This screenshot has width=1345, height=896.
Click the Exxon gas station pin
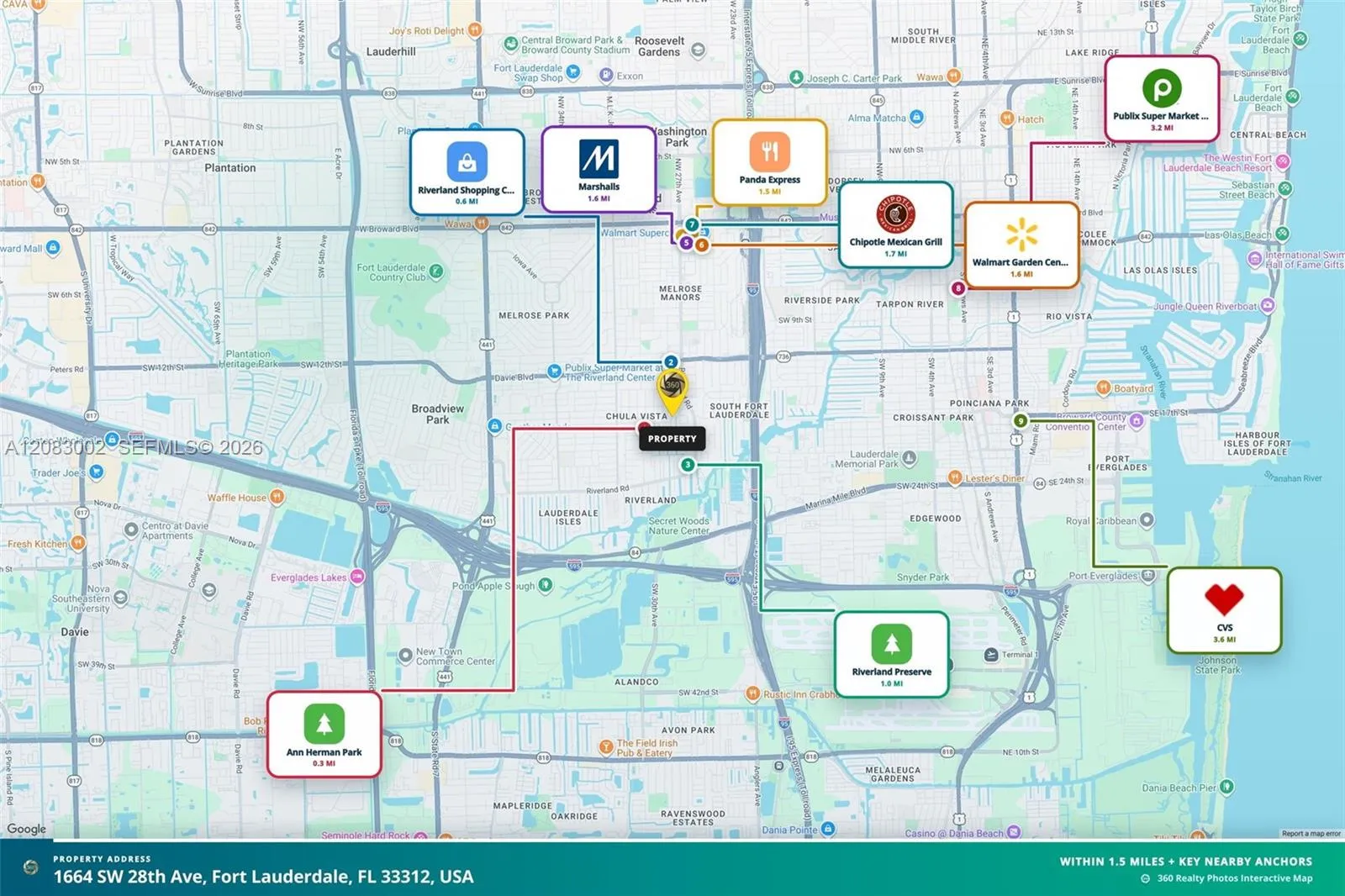[x=606, y=75]
